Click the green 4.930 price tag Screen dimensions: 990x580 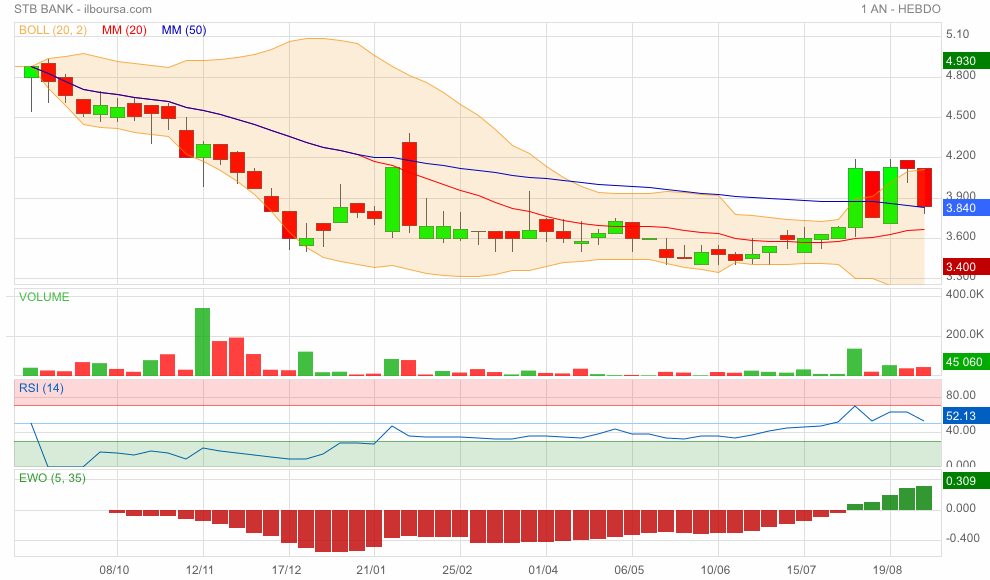point(966,61)
